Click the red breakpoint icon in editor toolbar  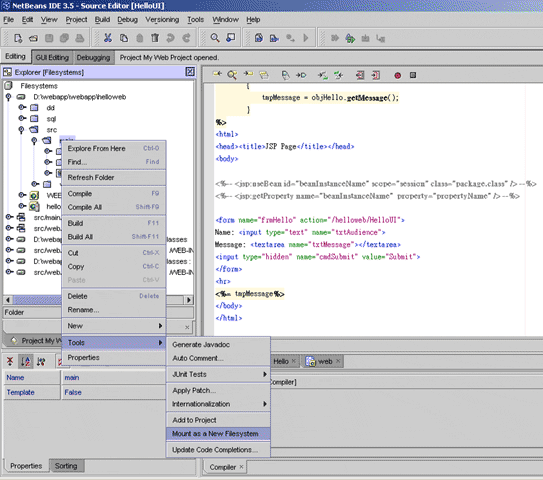coord(398,75)
